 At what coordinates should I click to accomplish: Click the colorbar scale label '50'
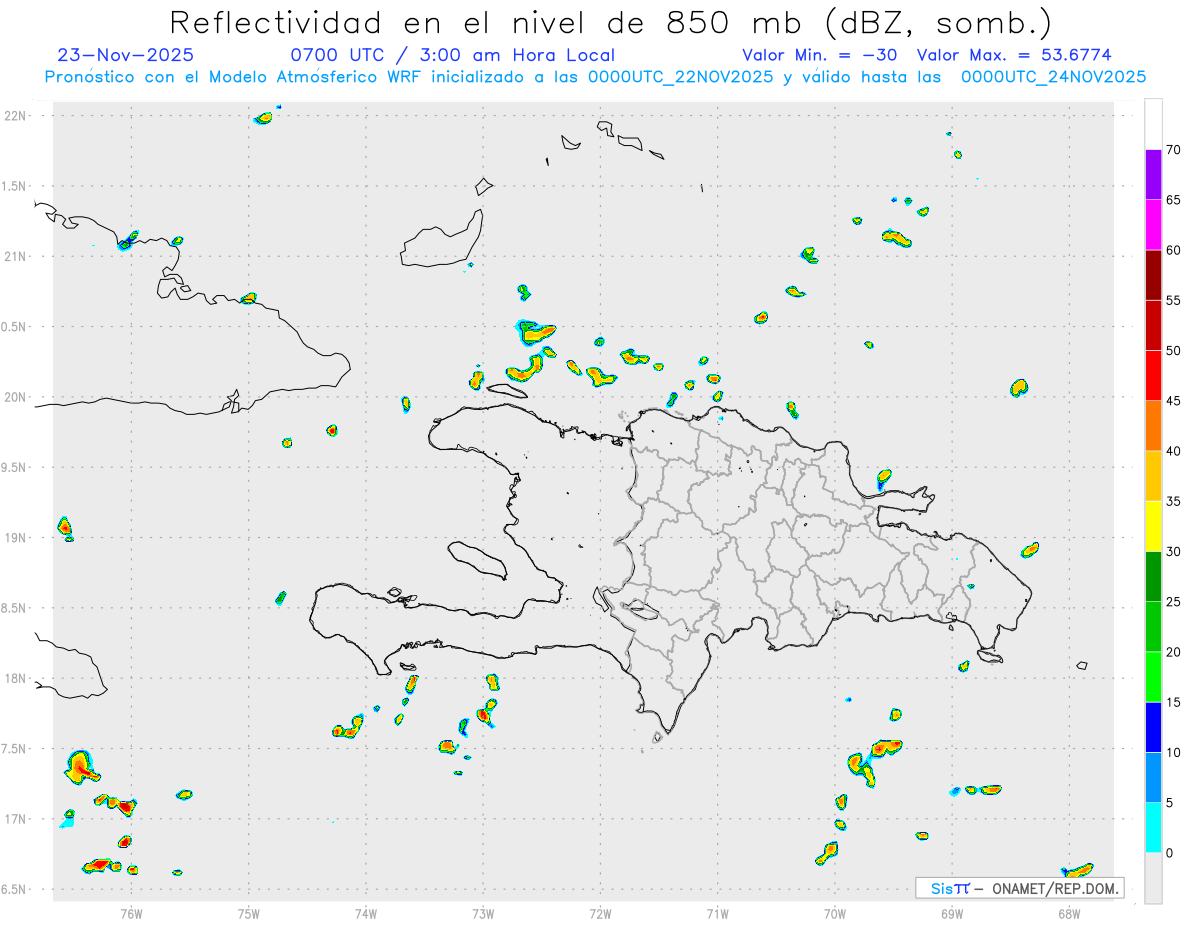1174,351
